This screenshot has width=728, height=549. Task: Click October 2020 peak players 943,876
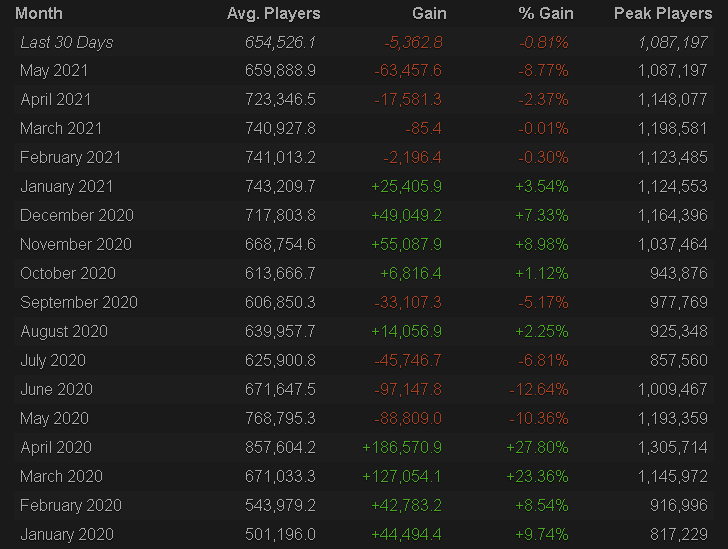679,274
